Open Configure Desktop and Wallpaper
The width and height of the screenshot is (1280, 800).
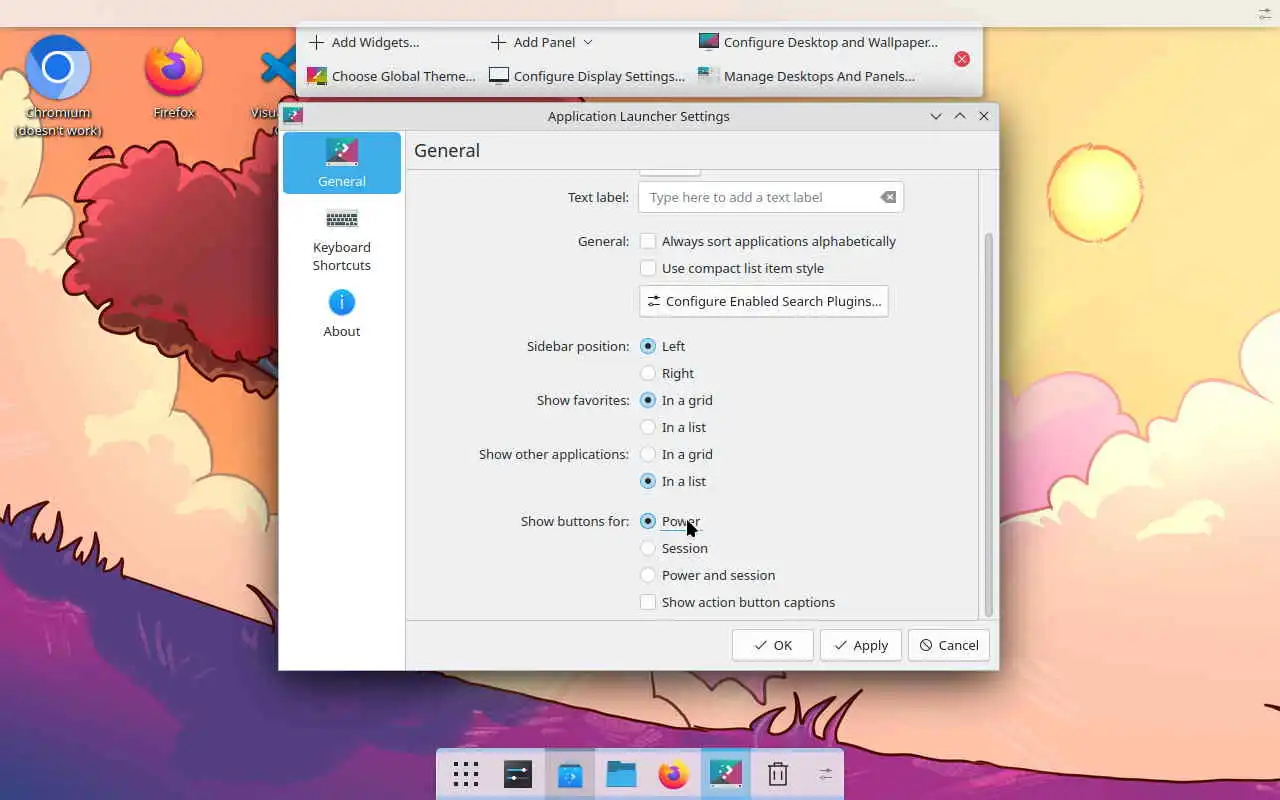point(819,42)
